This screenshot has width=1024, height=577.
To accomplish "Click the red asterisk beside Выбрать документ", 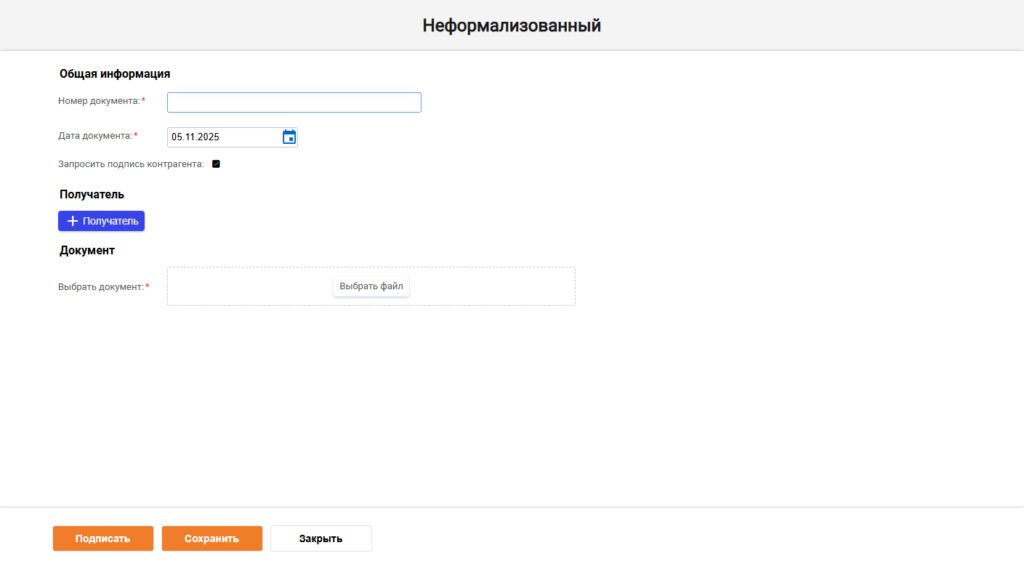I will pos(148,286).
